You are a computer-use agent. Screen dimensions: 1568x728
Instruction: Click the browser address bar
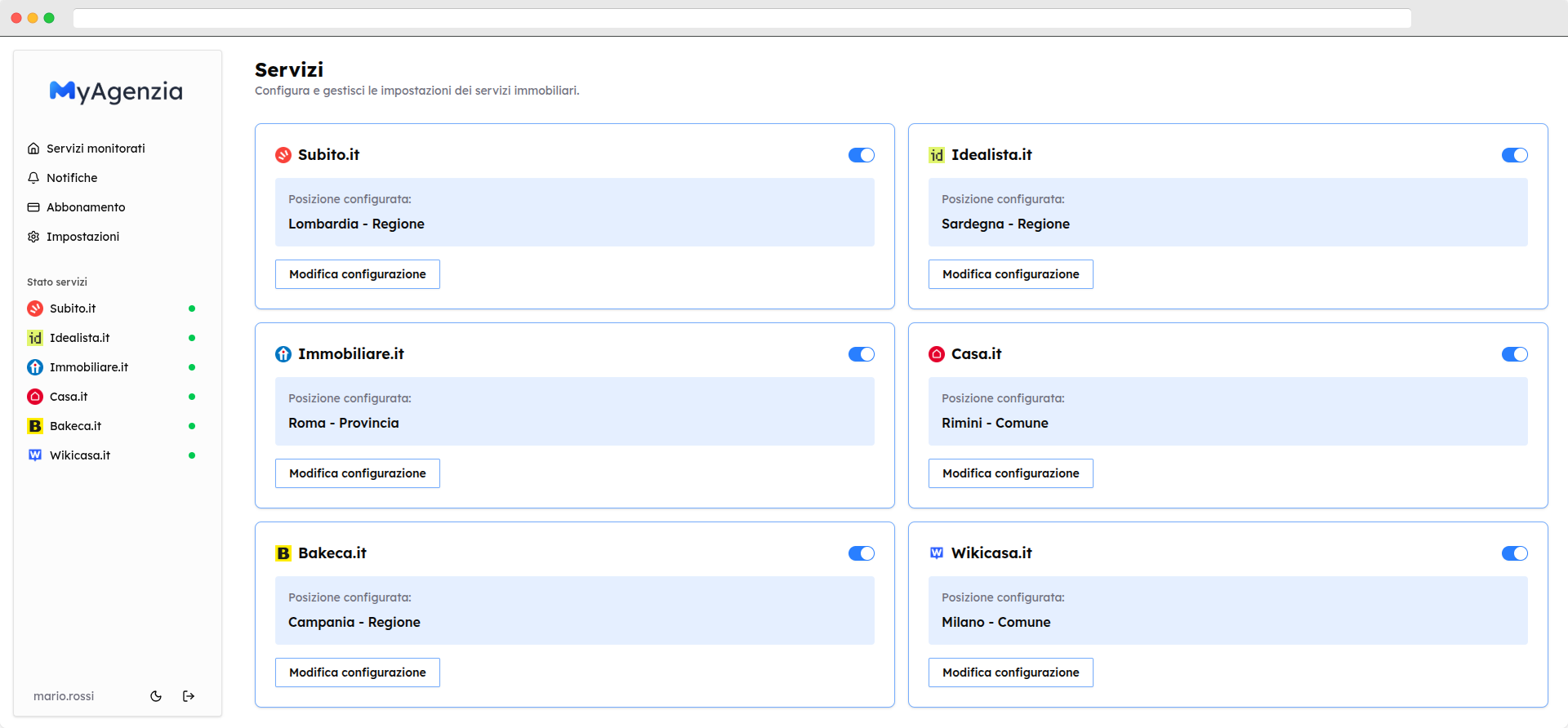pos(742,18)
